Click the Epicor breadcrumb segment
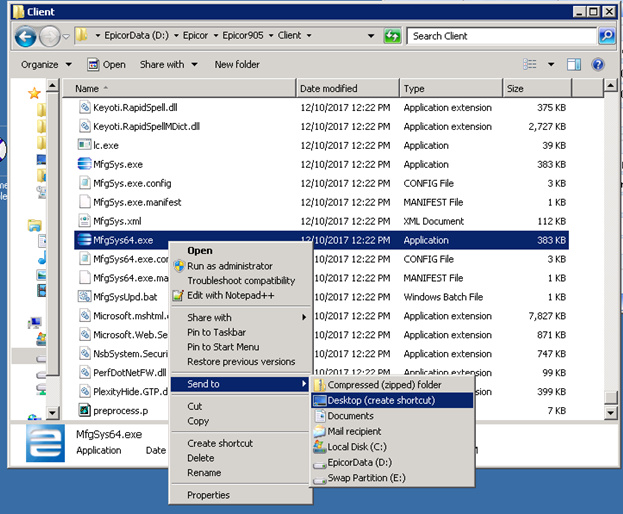Viewport: 623px width, 514px height. tap(195, 35)
